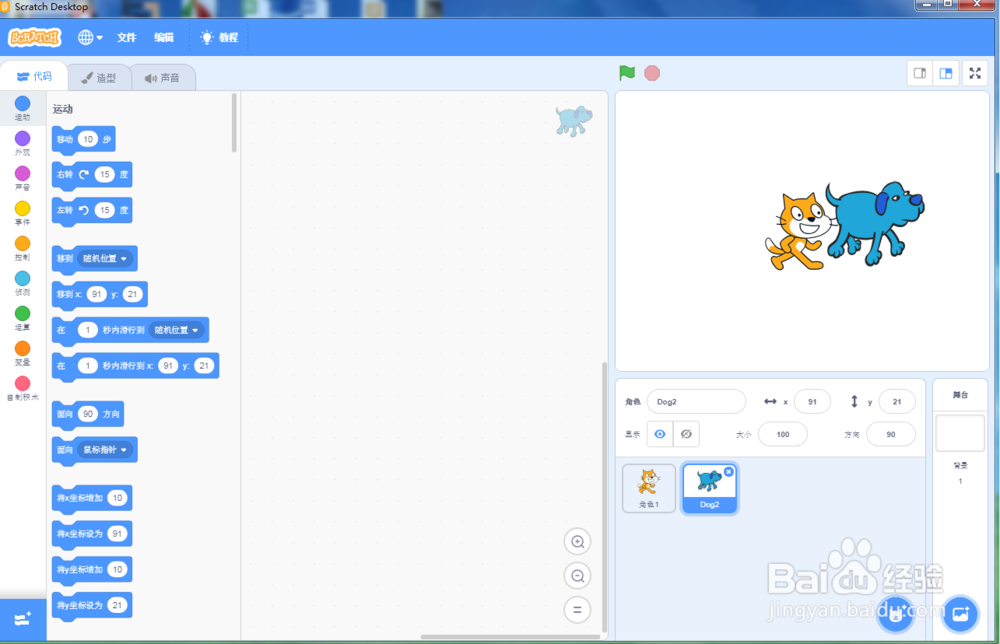Open the add extension button
This screenshot has width=1000, height=644.
click(x=23, y=619)
